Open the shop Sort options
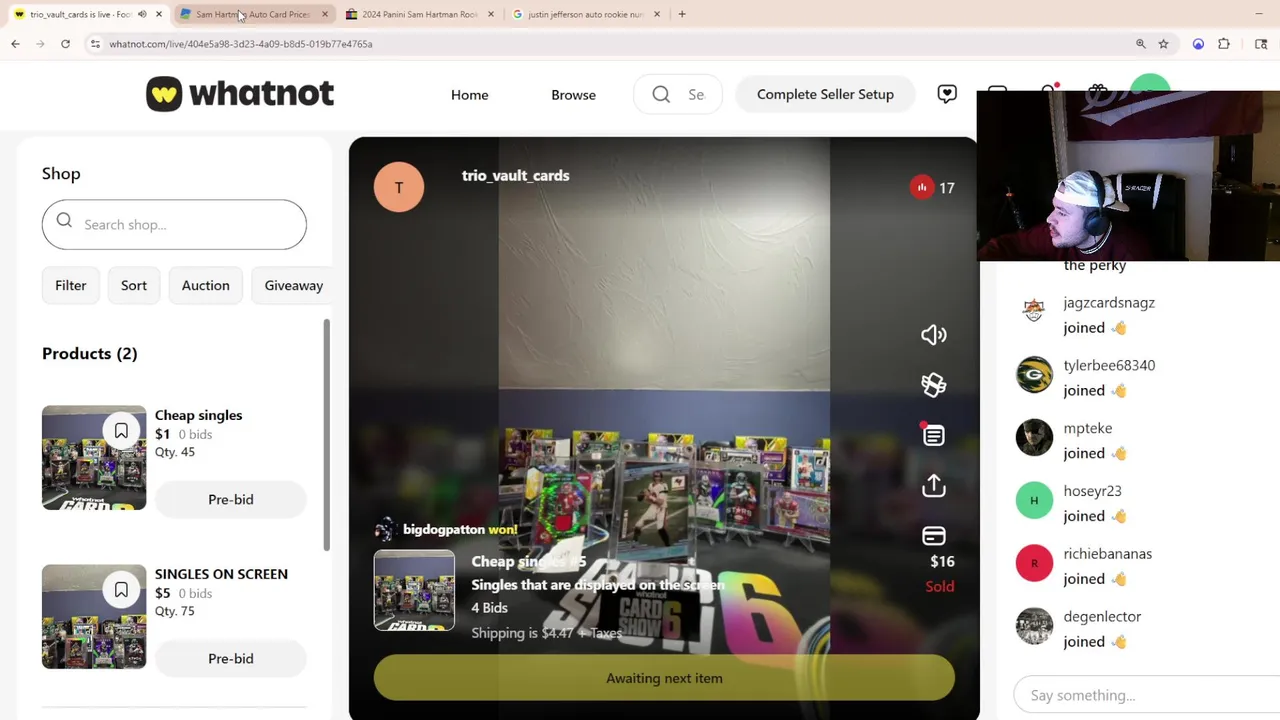This screenshot has width=1280, height=720. [134, 285]
